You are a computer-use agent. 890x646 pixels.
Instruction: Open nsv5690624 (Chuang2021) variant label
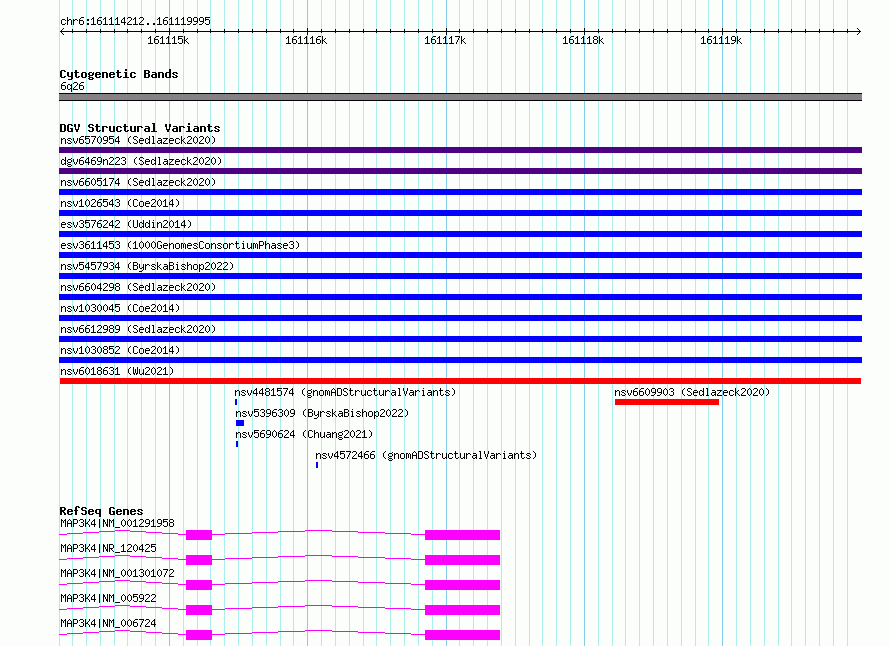(x=304, y=434)
